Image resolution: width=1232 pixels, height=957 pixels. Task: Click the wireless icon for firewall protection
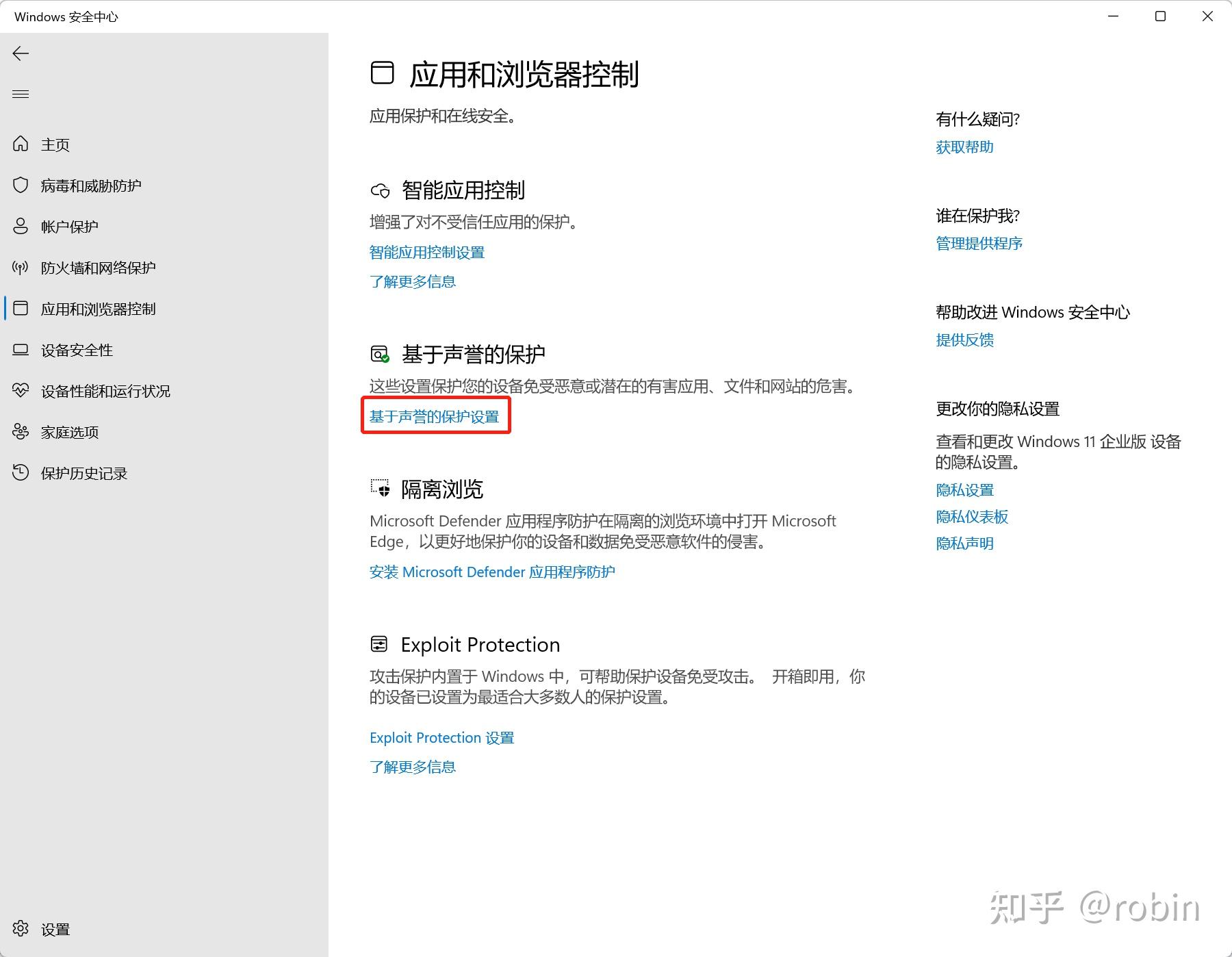21,267
